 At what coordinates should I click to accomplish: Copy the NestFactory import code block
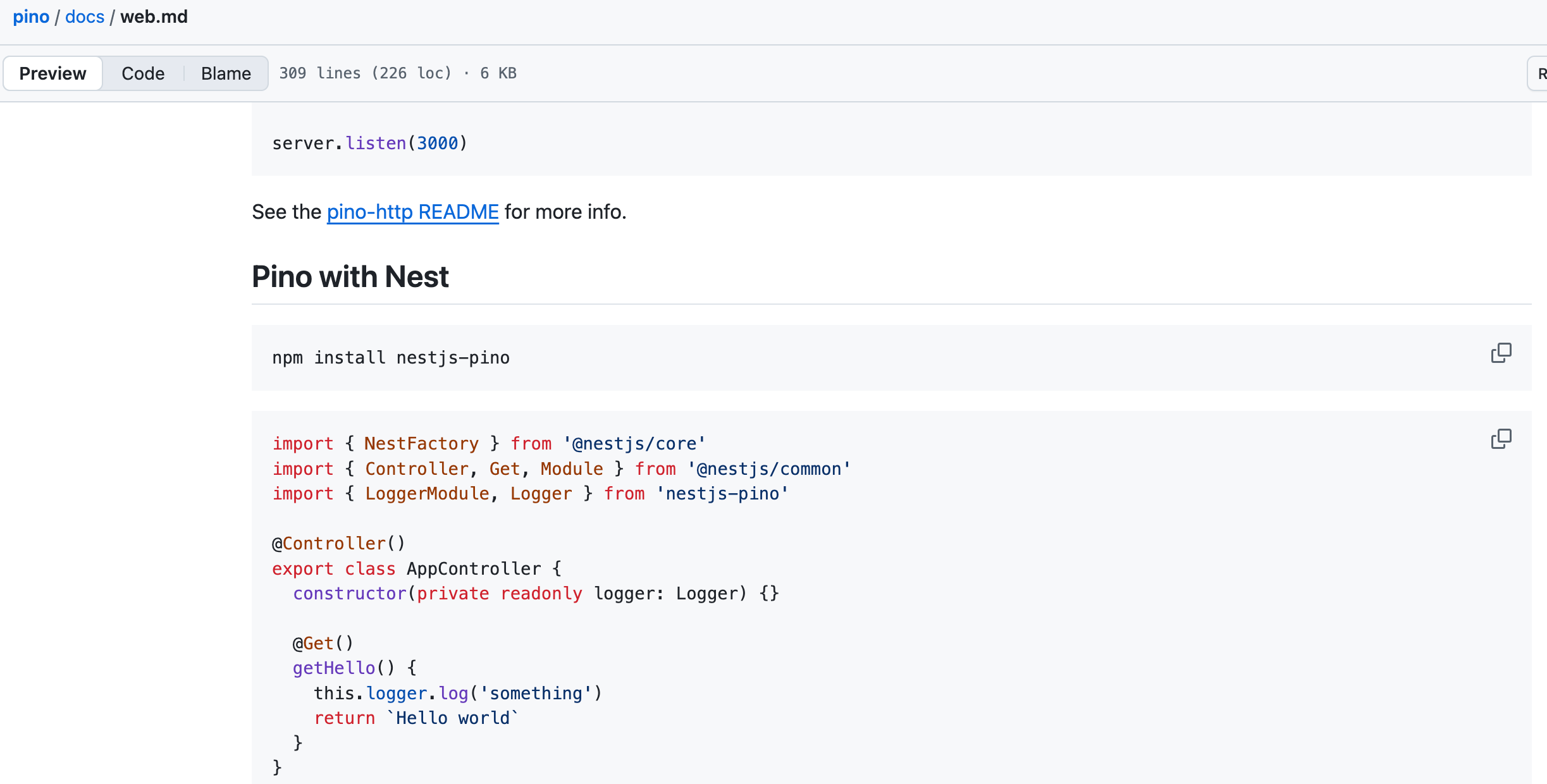1501,439
